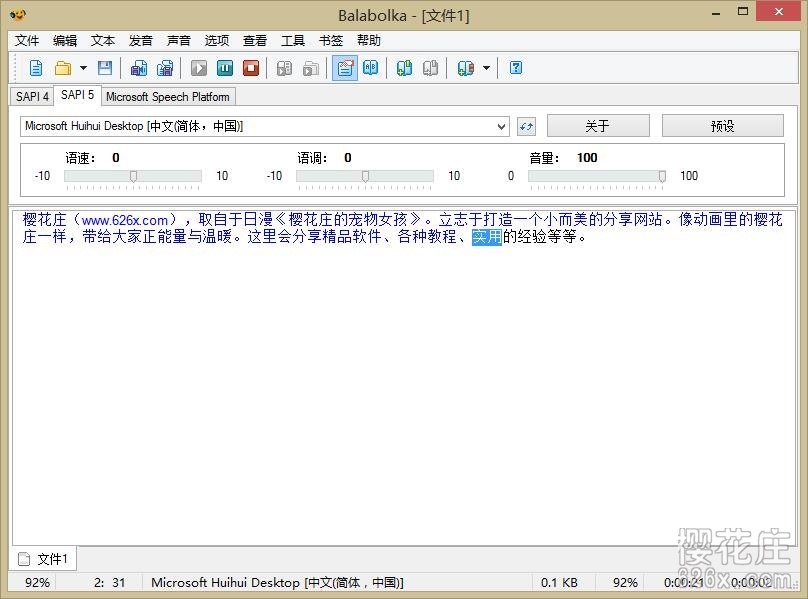This screenshot has width=808, height=599.
Task: Click the split and convert to audio icon
Action: tap(165, 68)
